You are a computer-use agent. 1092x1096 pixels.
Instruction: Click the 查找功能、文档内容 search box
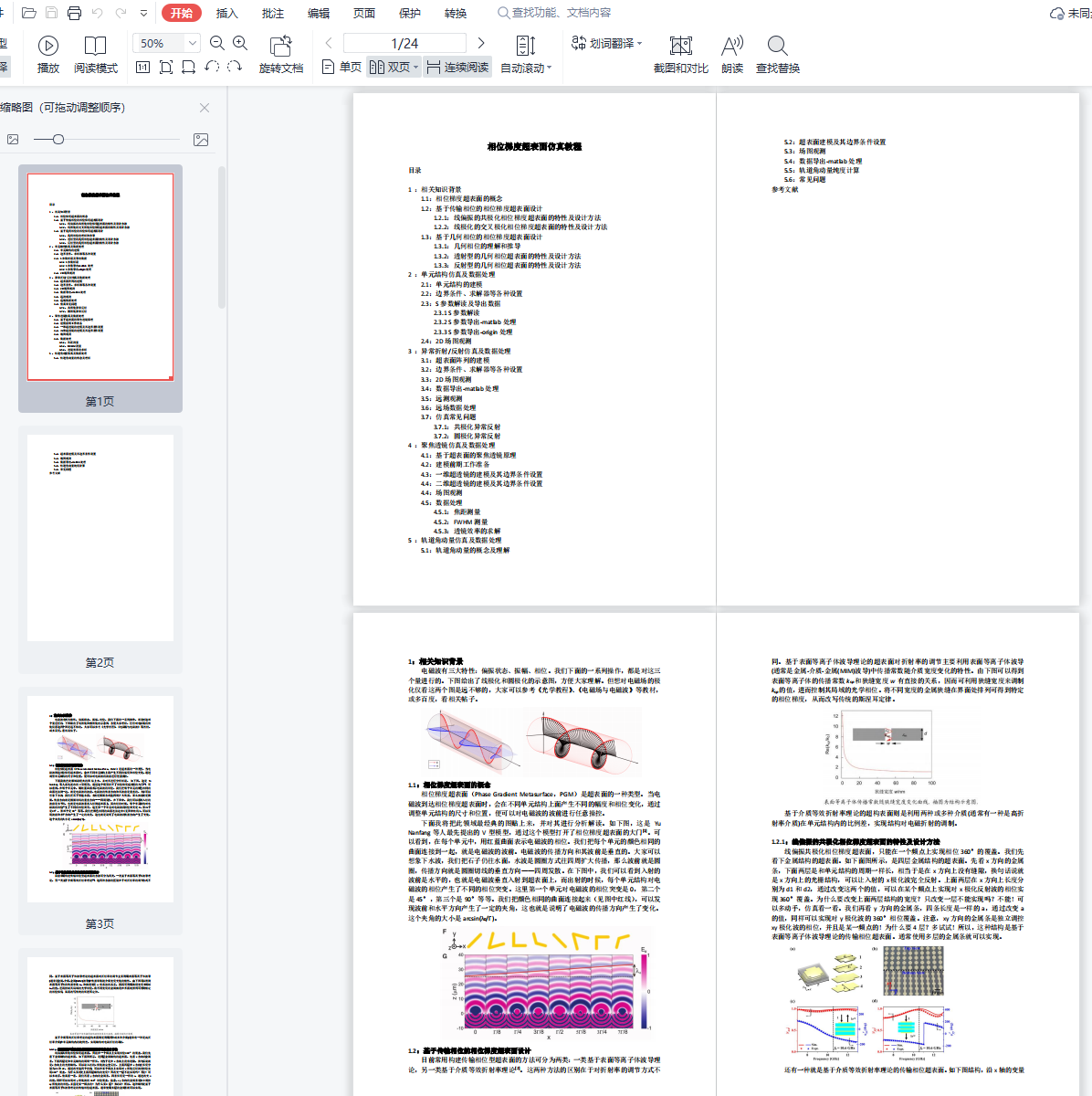555,13
